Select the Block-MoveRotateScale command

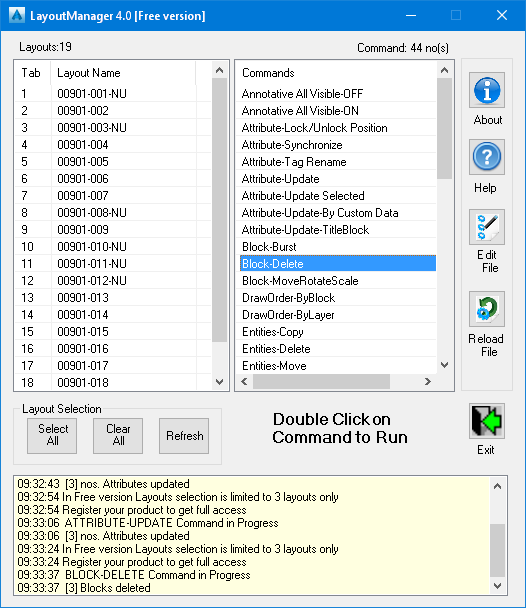(336, 281)
